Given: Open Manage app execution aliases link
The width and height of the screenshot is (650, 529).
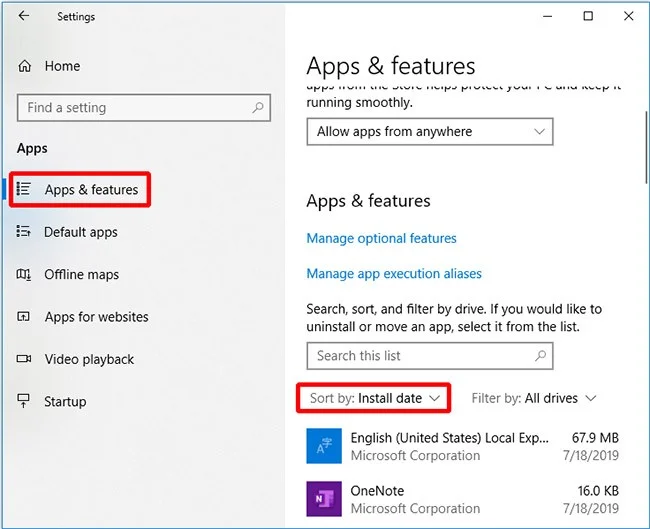Looking at the screenshot, I should pos(394,274).
